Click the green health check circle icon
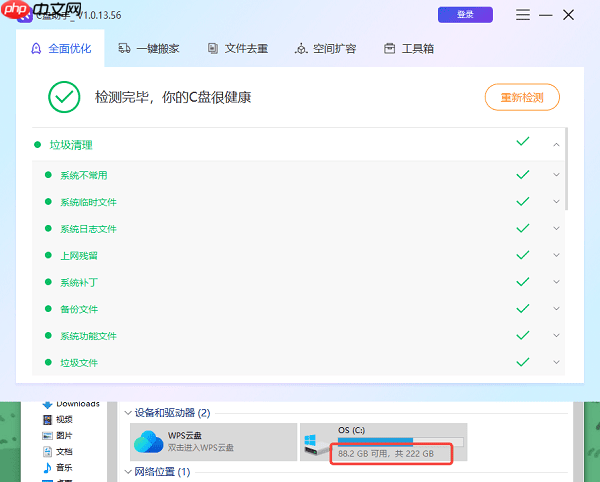The width and height of the screenshot is (600, 482). 64,97
